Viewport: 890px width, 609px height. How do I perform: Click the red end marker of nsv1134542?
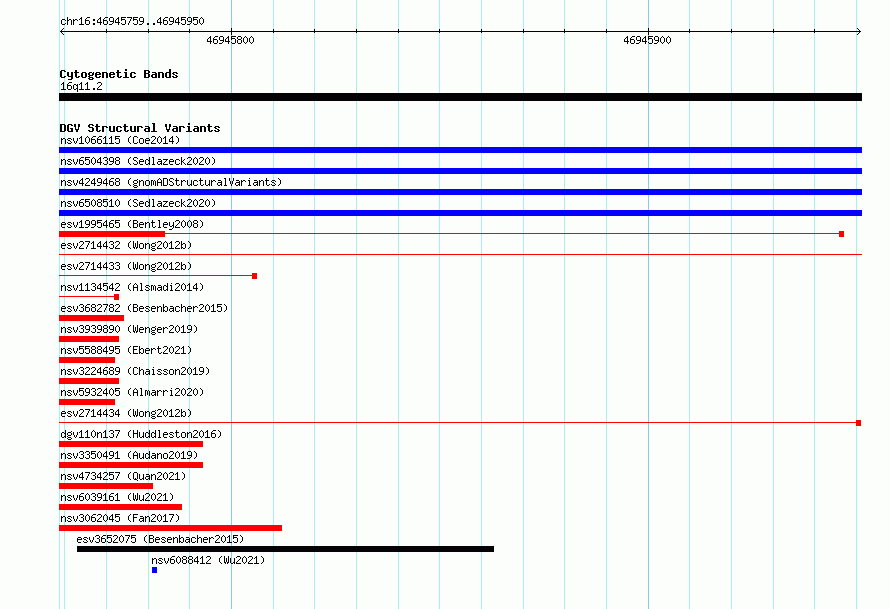tap(116, 297)
